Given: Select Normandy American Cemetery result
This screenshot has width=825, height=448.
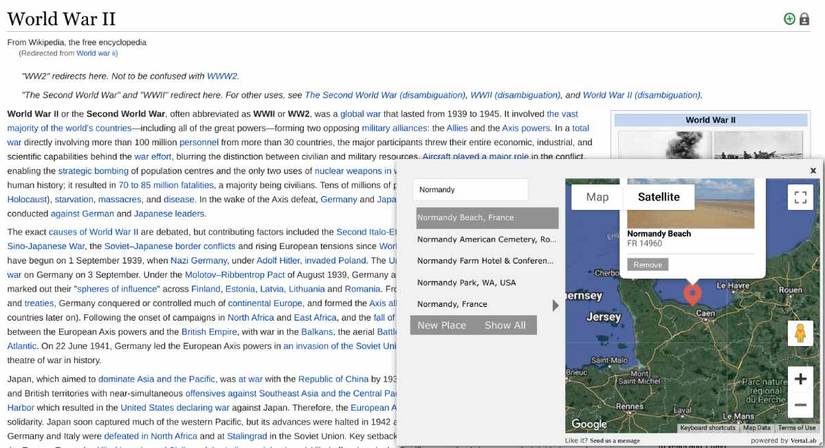Looking at the screenshot, I should pos(487,239).
